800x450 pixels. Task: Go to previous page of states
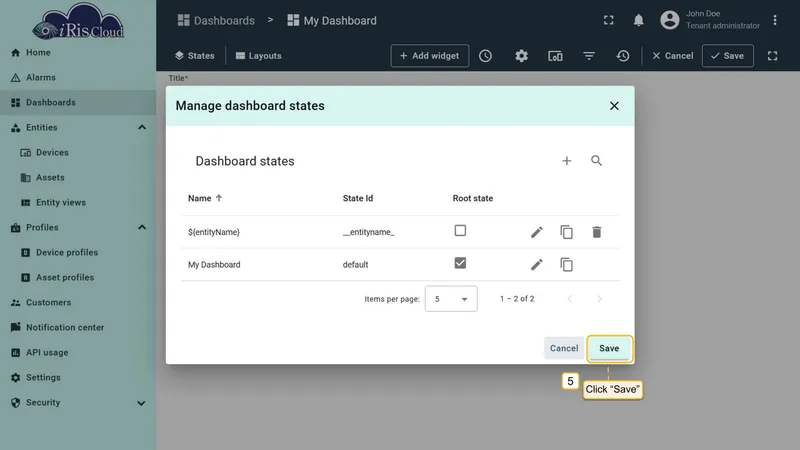coord(569,299)
